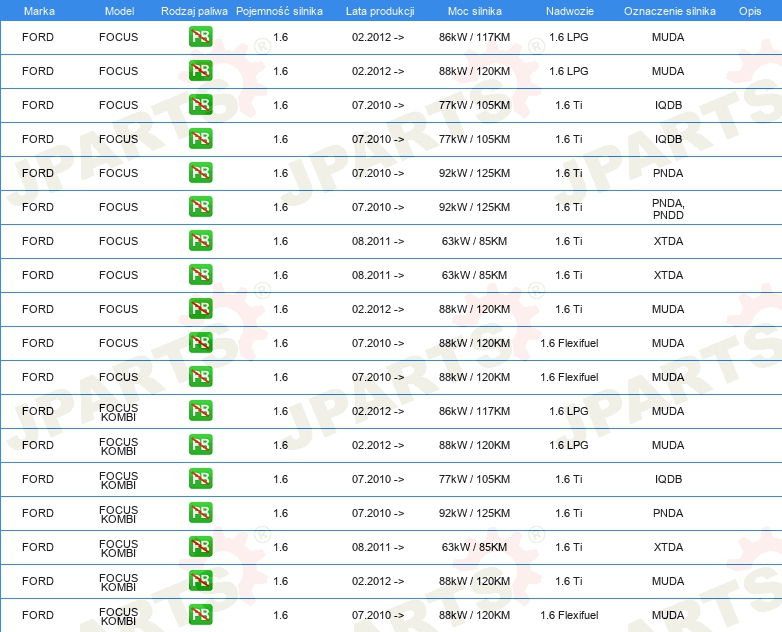Select '86kW / 117KM' in the FOCUS KOMBI row
Screen dimensions: 782x632
point(474,411)
